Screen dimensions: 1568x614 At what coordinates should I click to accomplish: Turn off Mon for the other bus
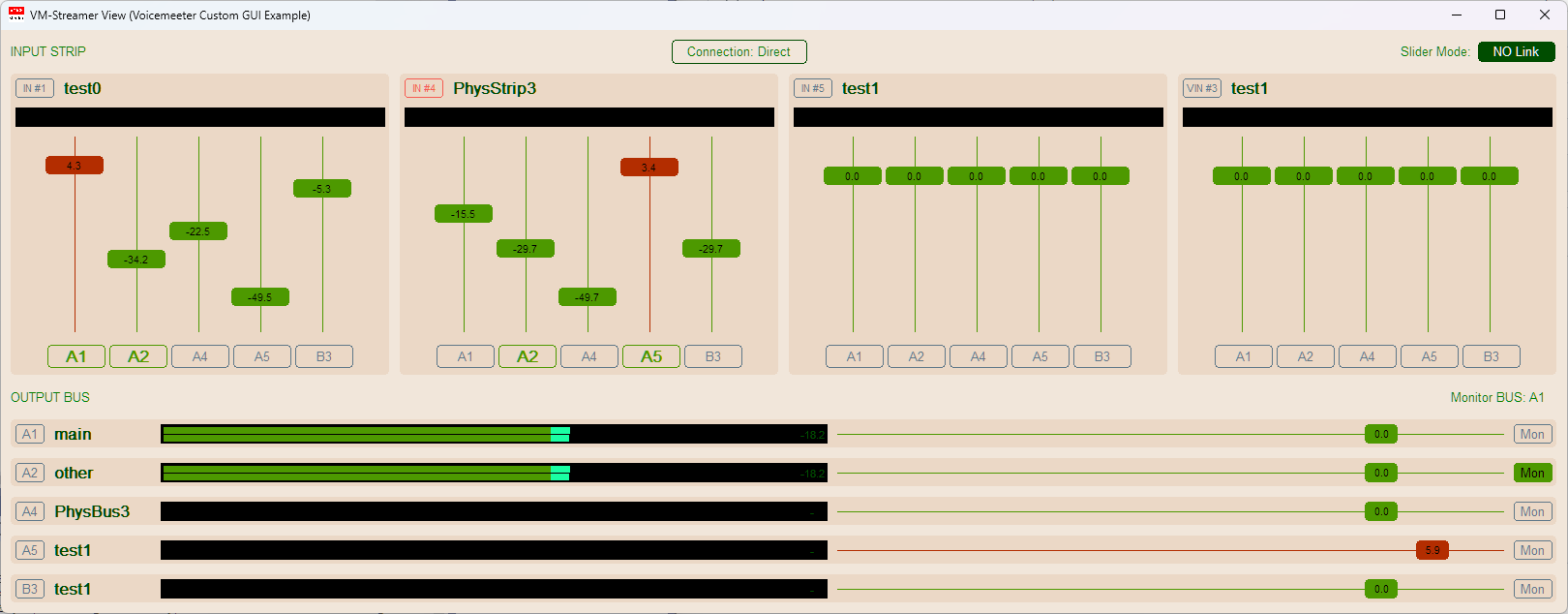(x=1532, y=473)
